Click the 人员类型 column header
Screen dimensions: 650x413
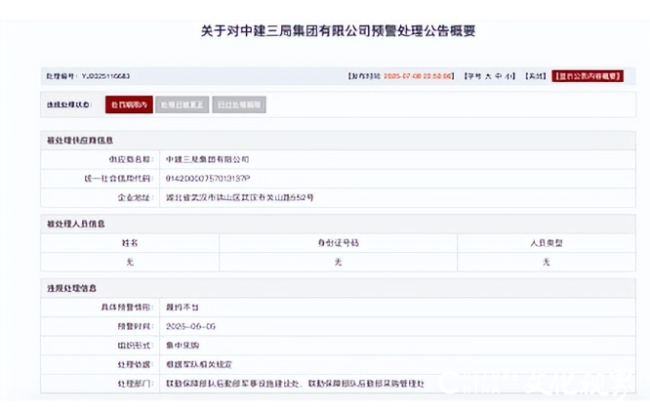point(546,242)
